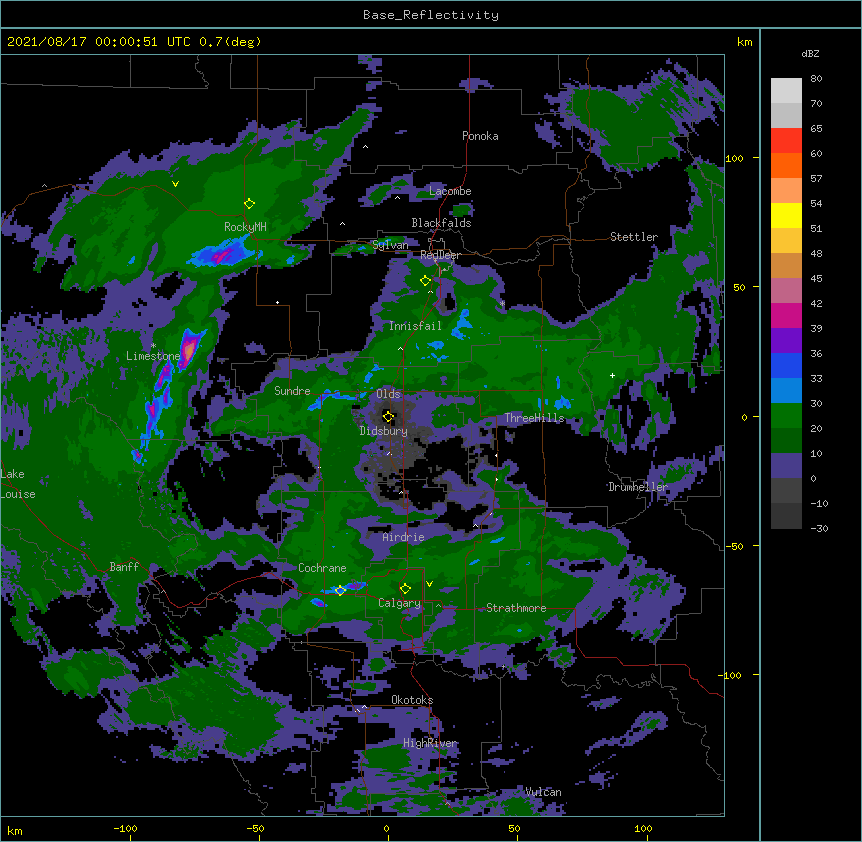Click the Calgary city label

point(399,603)
